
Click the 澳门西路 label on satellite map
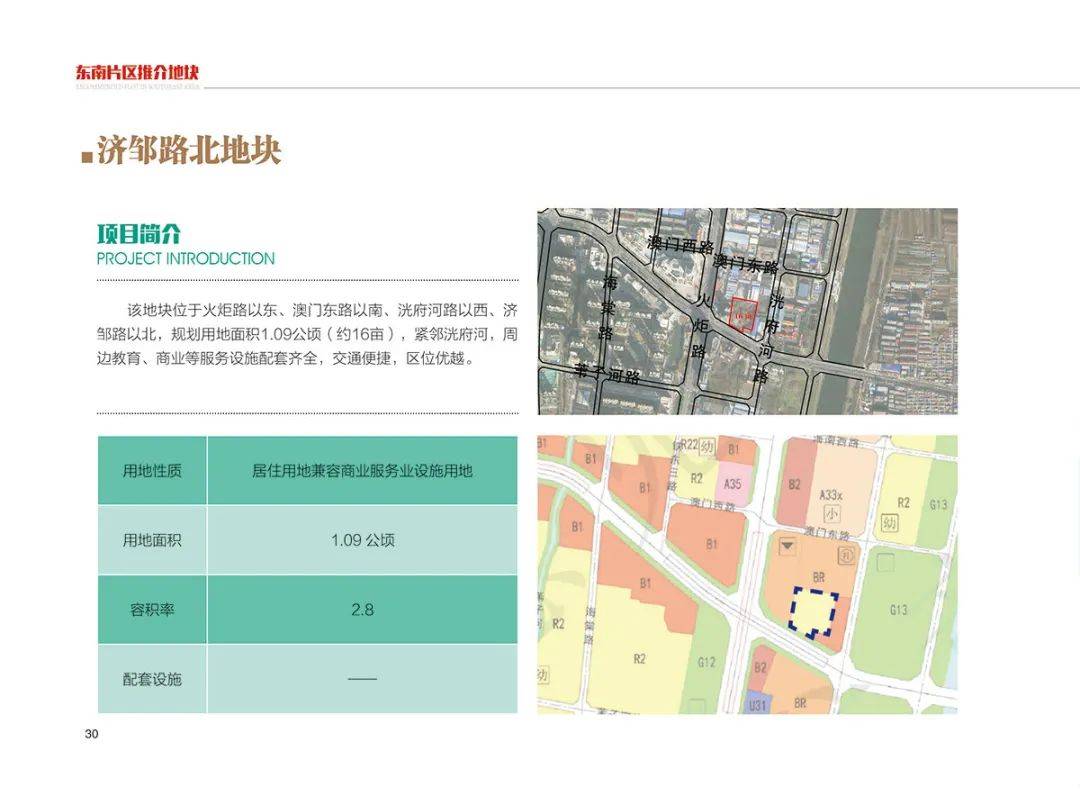click(x=681, y=244)
